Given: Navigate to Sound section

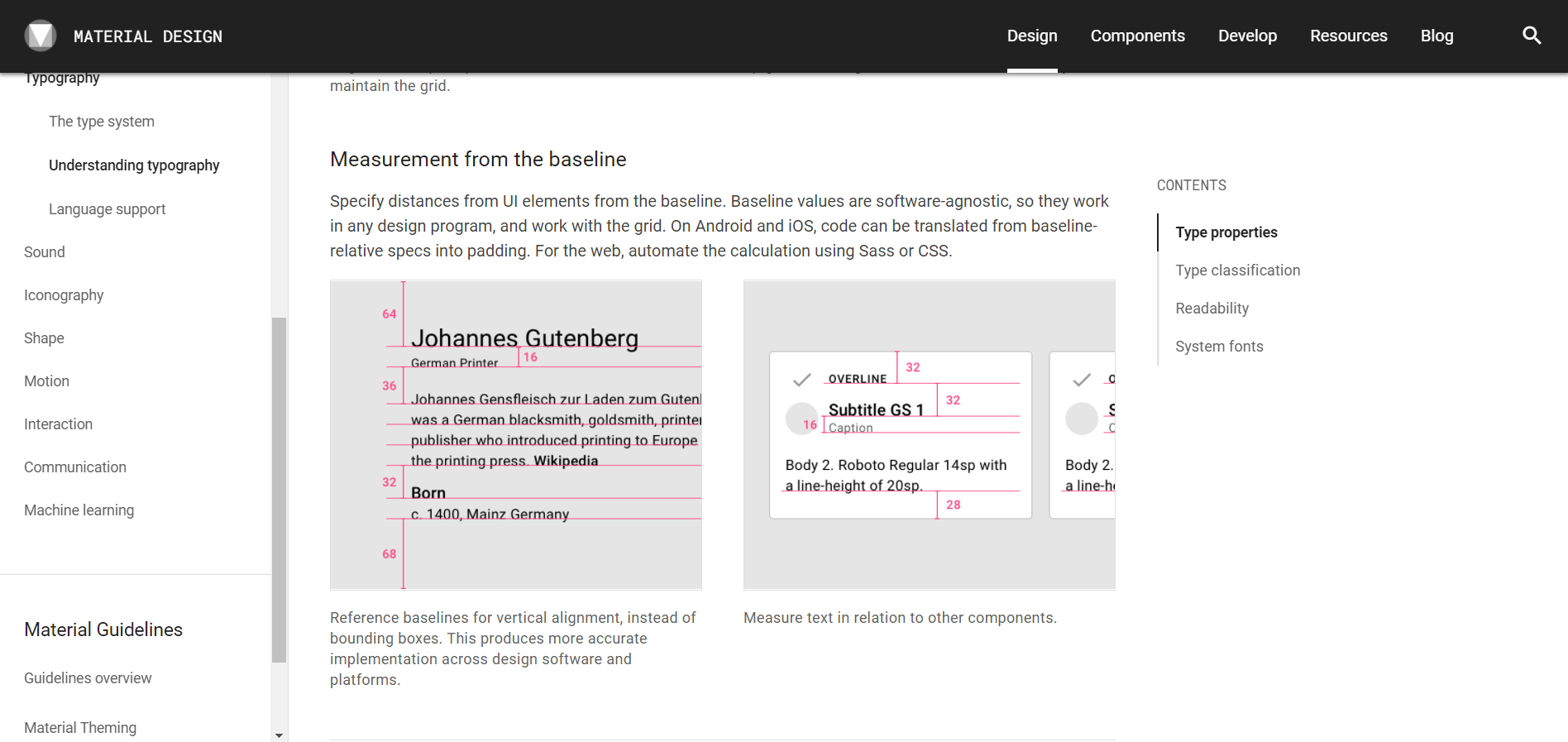Looking at the screenshot, I should [x=45, y=252].
